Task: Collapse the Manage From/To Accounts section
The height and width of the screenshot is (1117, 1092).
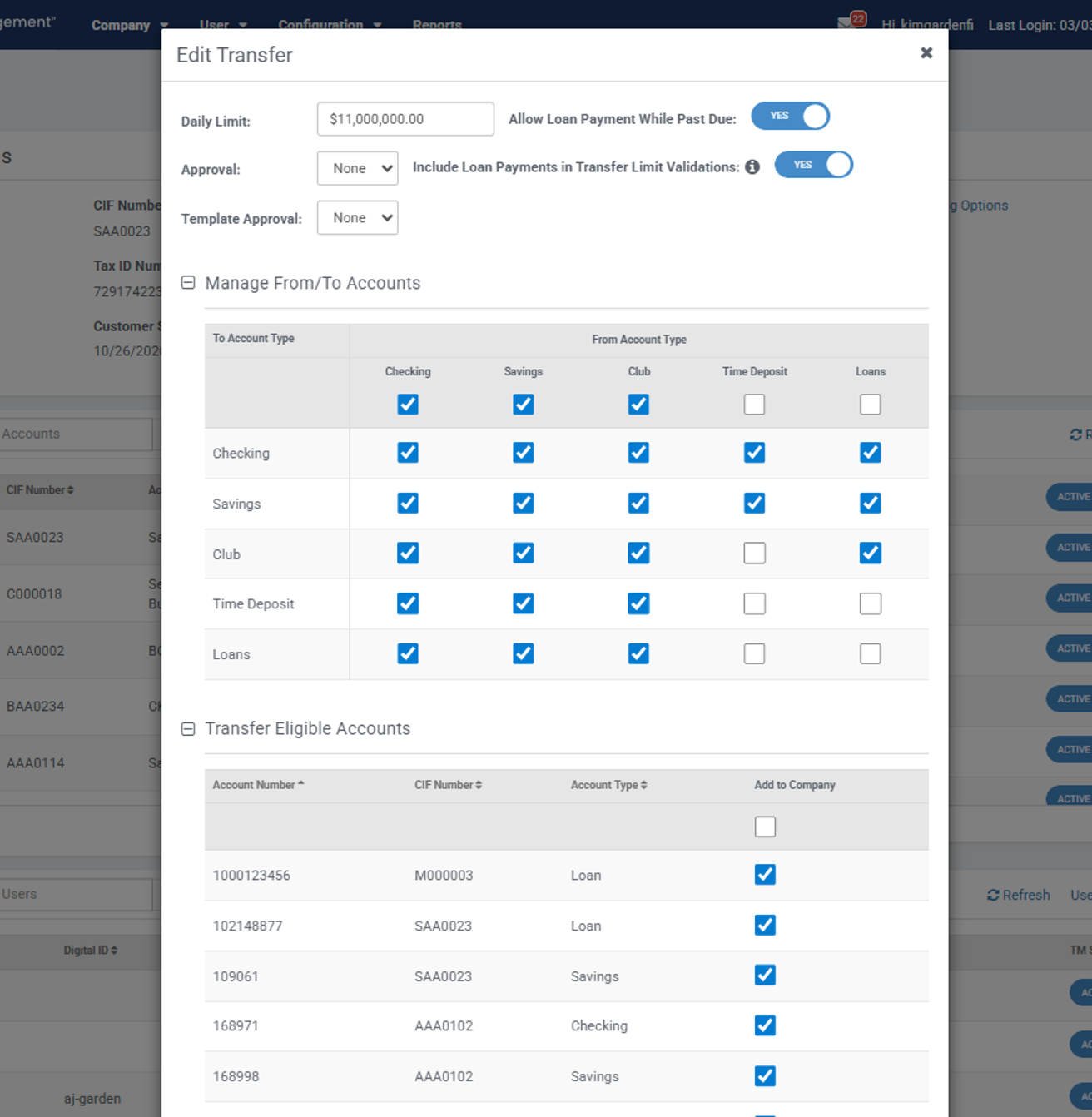Action: click(x=188, y=283)
